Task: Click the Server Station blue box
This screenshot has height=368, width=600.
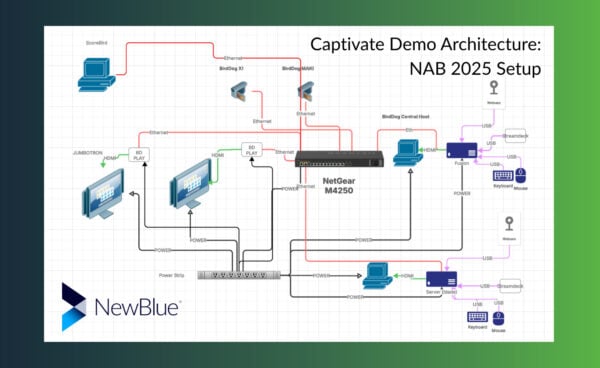Action: point(442,279)
